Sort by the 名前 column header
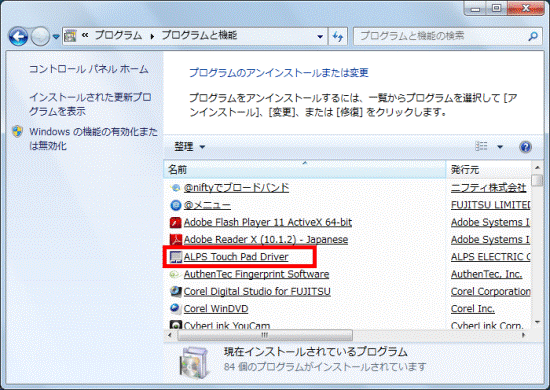The image size is (550, 390). coord(304,169)
